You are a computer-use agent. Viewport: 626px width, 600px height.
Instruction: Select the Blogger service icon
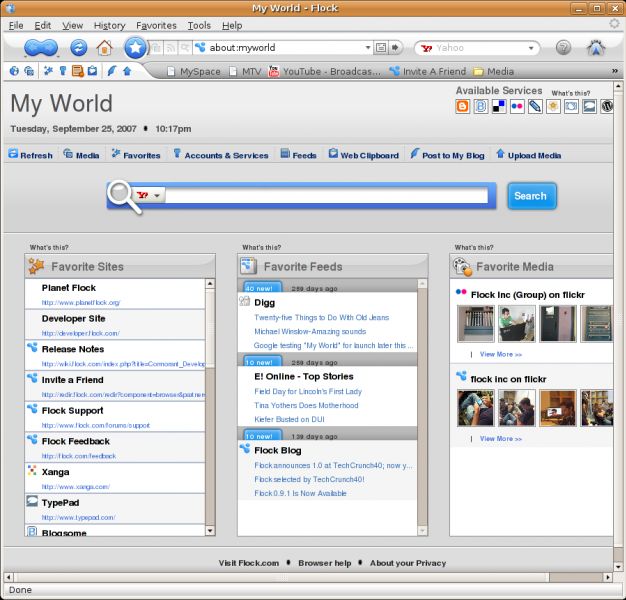coord(463,106)
